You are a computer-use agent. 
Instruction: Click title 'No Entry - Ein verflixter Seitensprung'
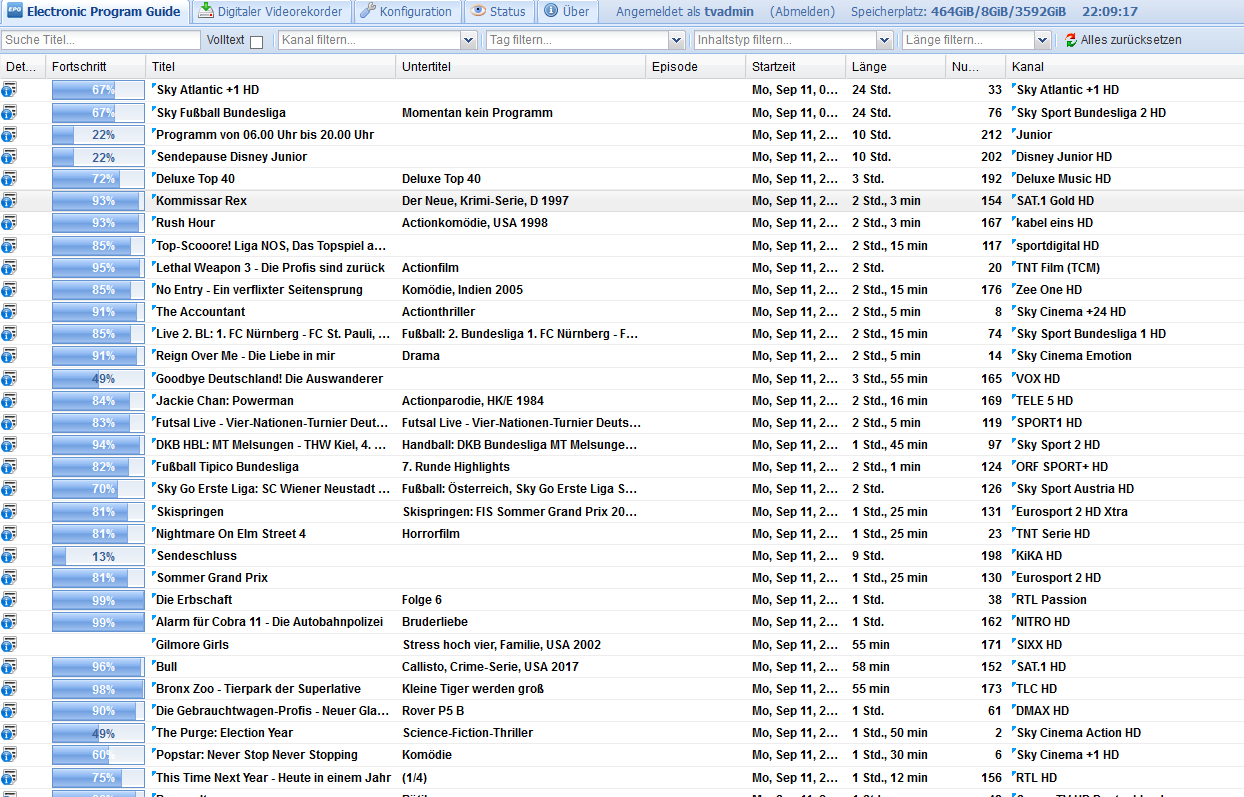tap(259, 290)
